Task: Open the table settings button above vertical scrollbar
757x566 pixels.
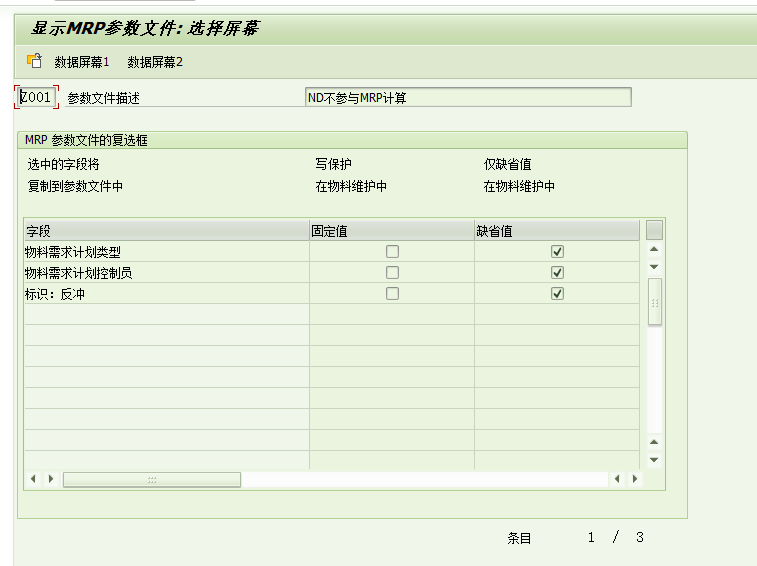Action: tap(654, 230)
